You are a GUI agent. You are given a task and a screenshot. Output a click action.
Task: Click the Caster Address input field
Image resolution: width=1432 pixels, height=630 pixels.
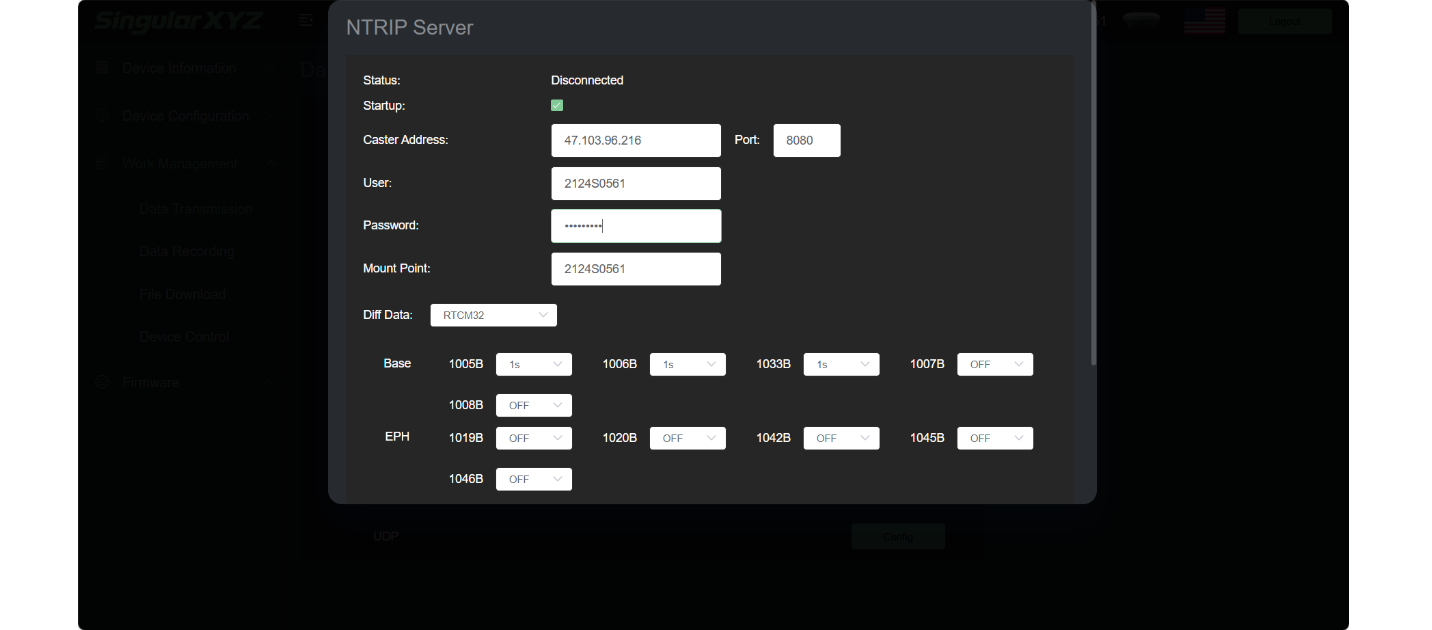point(635,141)
